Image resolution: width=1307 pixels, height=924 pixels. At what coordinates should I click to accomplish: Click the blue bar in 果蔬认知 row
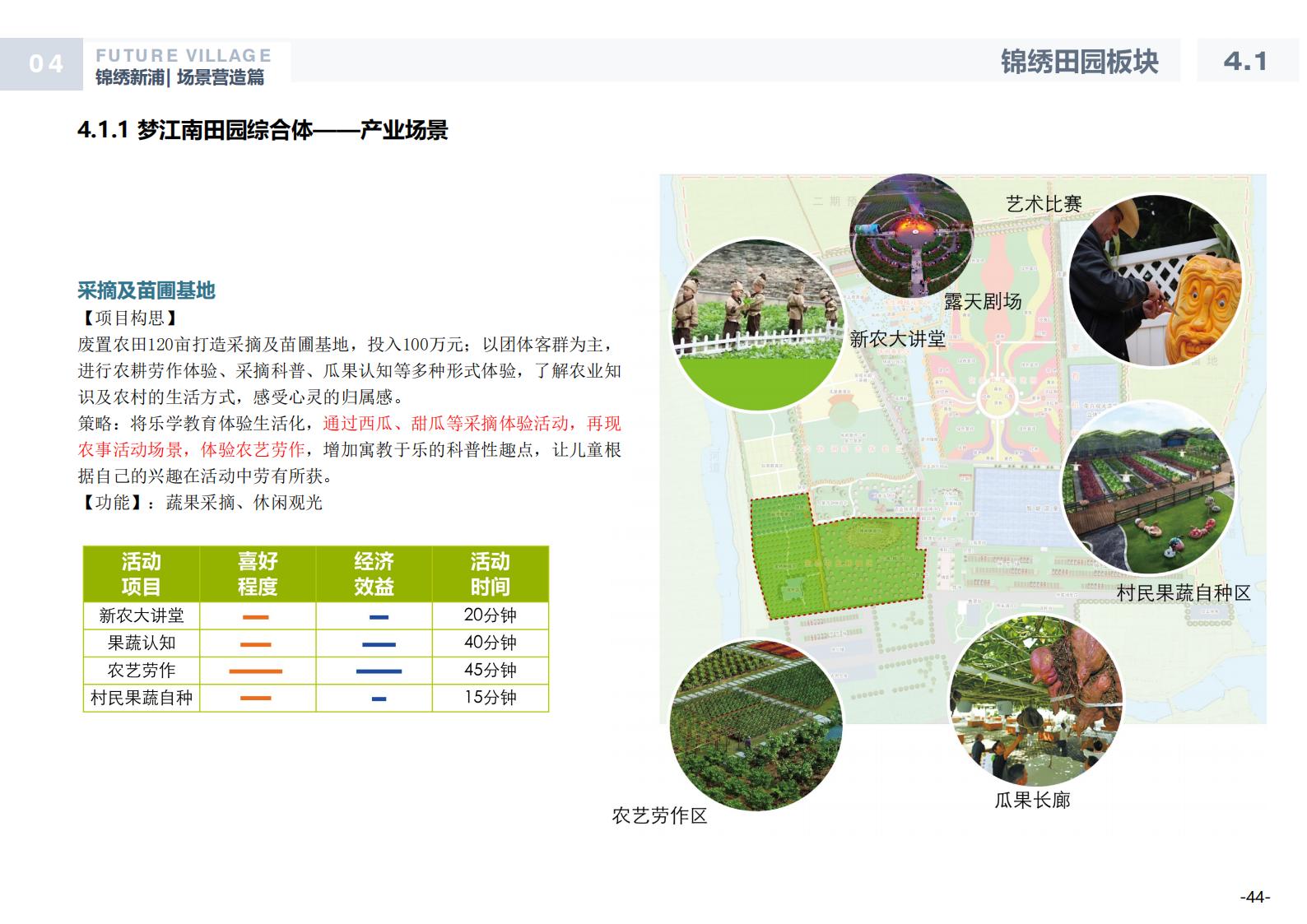tap(379, 644)
